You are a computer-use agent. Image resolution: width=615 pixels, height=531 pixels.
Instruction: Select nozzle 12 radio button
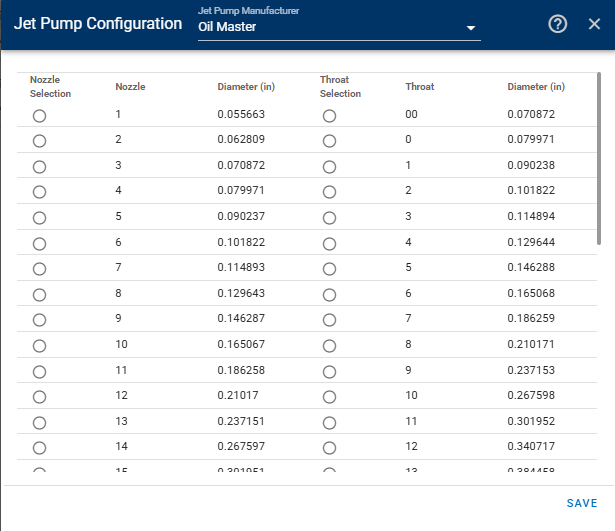click(x=39, y=396)
